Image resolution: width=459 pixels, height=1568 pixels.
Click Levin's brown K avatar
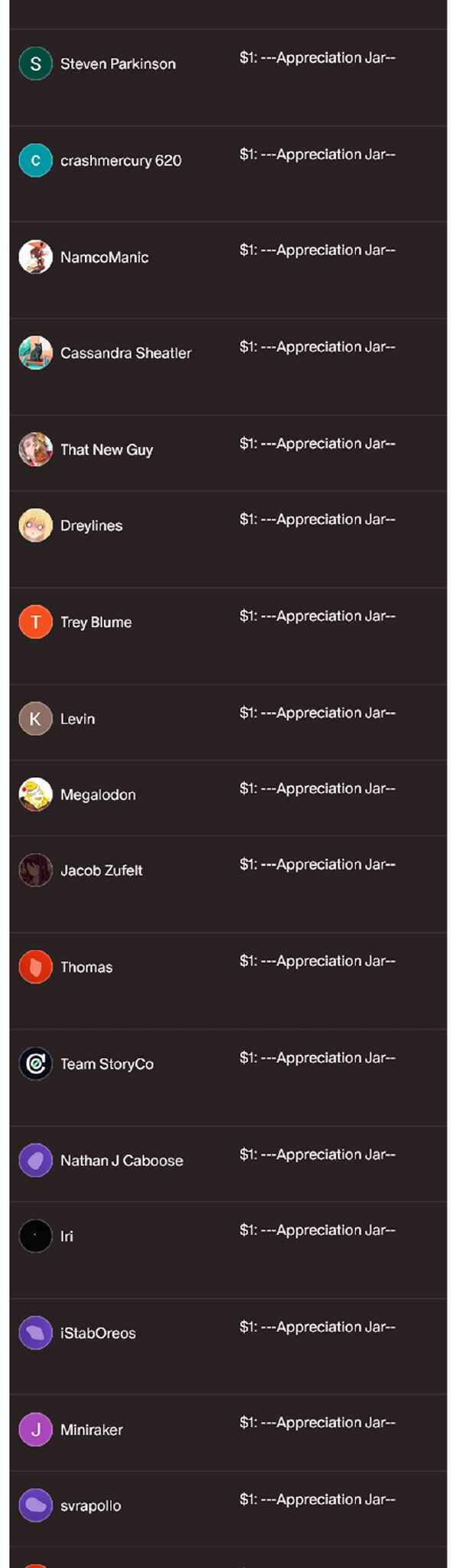[35, 718]
